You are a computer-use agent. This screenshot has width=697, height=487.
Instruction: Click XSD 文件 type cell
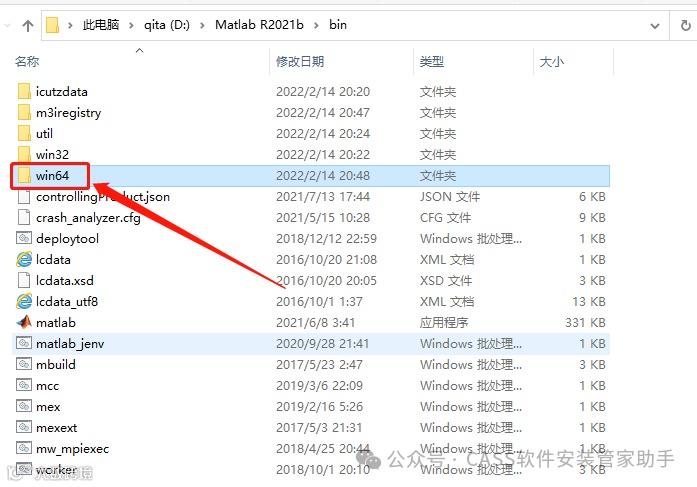tap(446, 280)
